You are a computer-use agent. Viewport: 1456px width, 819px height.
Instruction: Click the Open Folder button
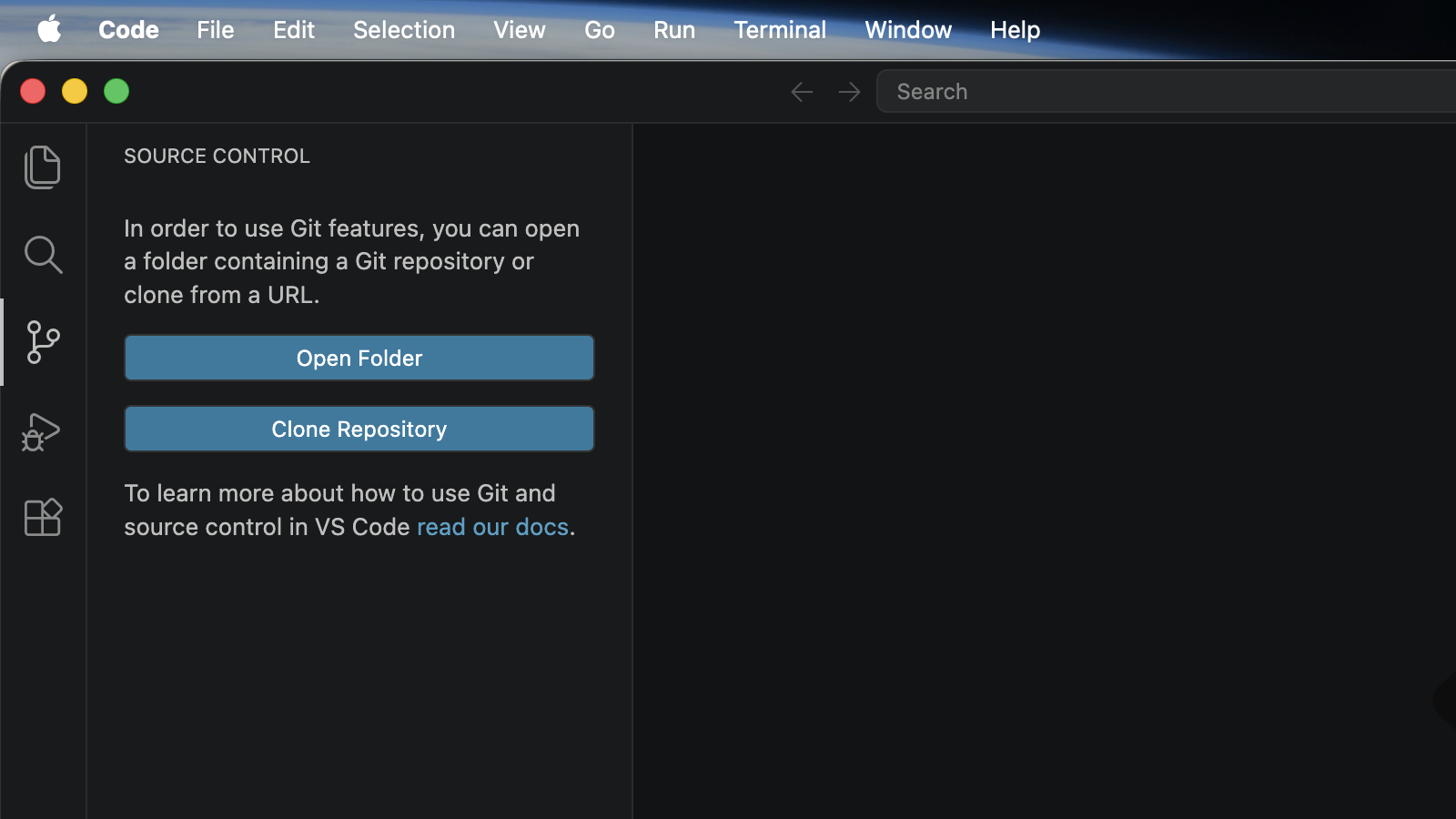pyautogui.click(x=359, y=358)
